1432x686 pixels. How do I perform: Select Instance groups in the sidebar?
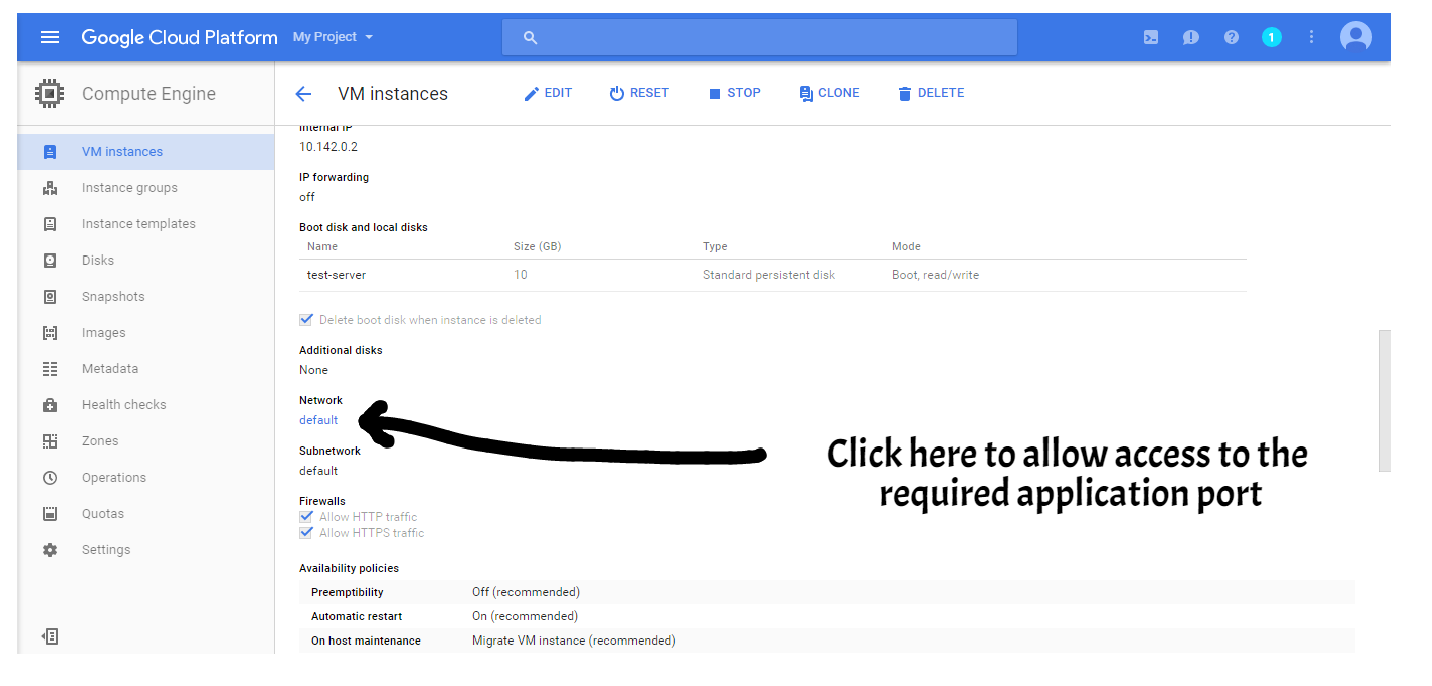[129, 188]
